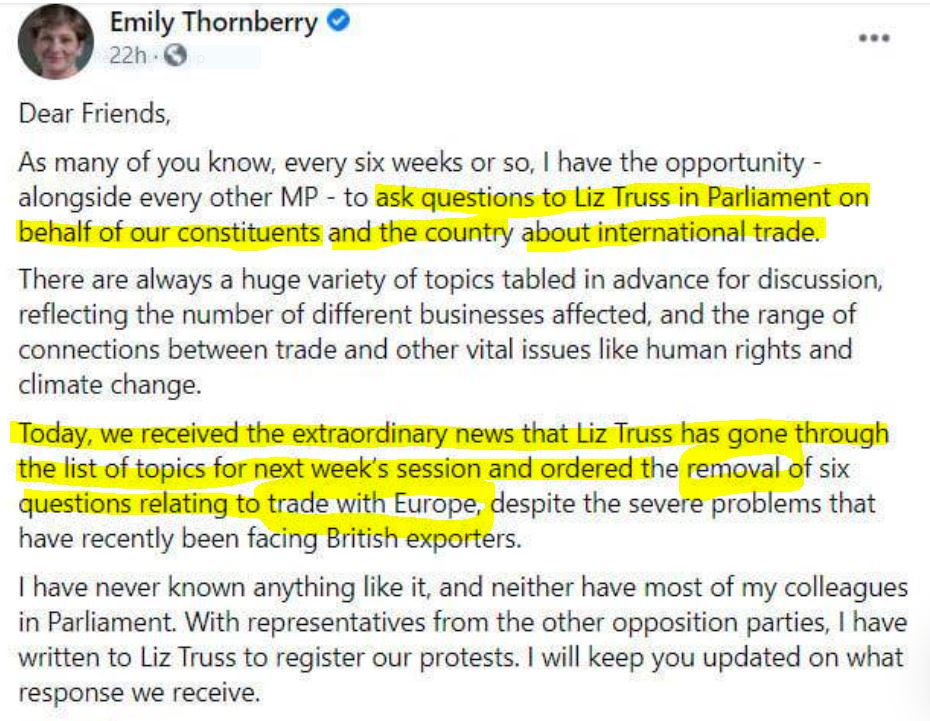Click the highlighted phrase 'behalf of our constituents'
The width and height of the screenshot is (930, 721).
pos(170,232)
